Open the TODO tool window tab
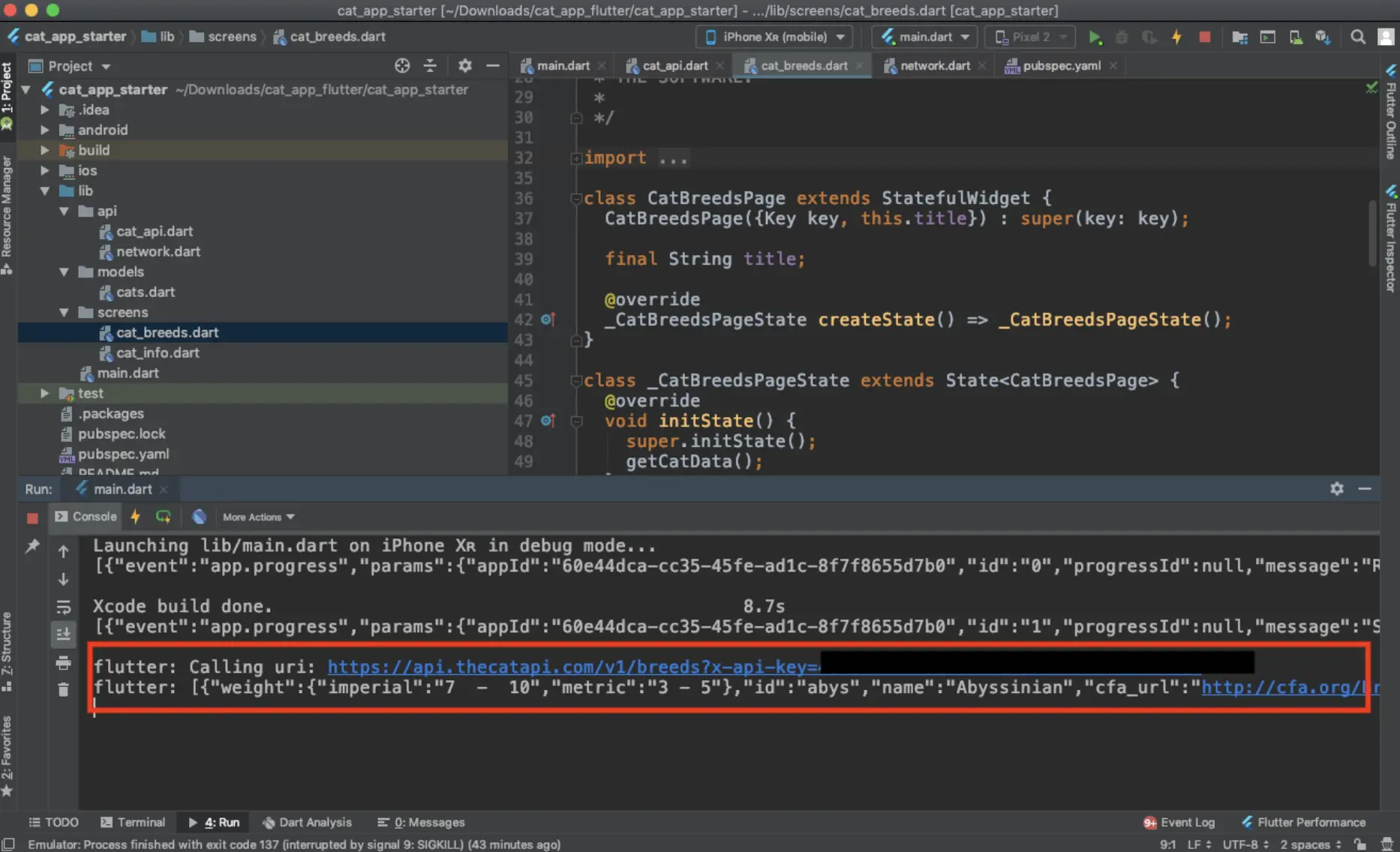 pos(53,822)
